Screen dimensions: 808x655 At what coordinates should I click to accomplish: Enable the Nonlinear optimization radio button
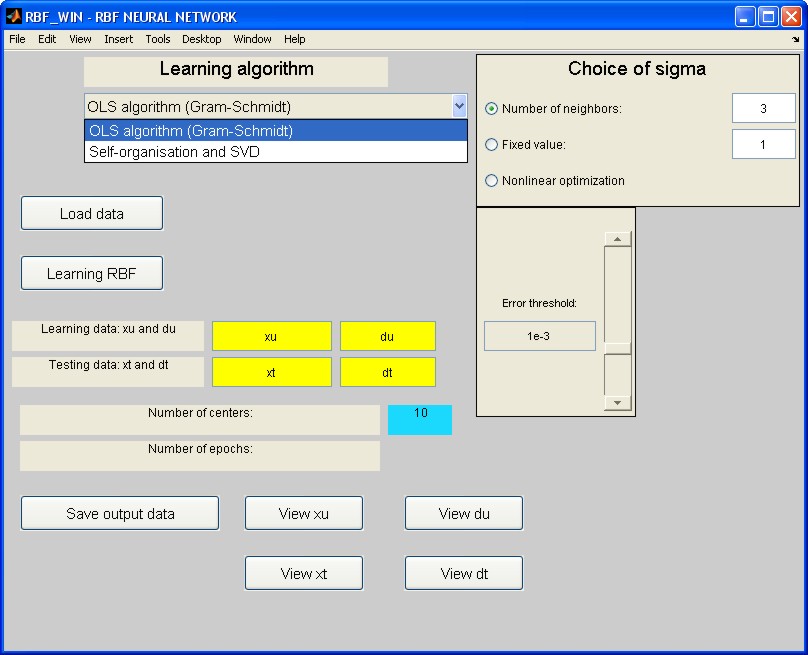(491, 181)
